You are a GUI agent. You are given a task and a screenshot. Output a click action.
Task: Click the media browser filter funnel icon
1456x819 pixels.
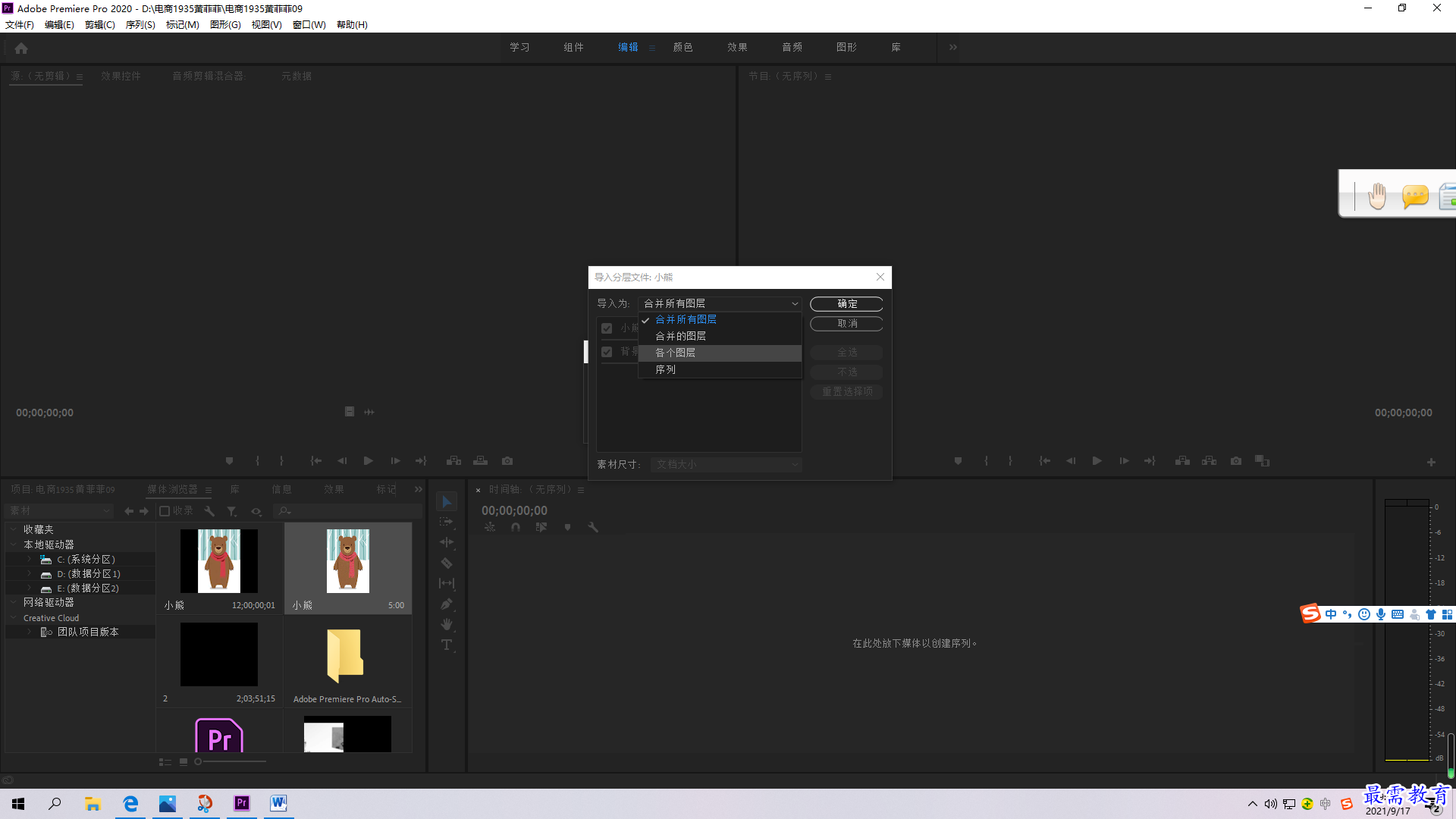(x=232, y=511)
